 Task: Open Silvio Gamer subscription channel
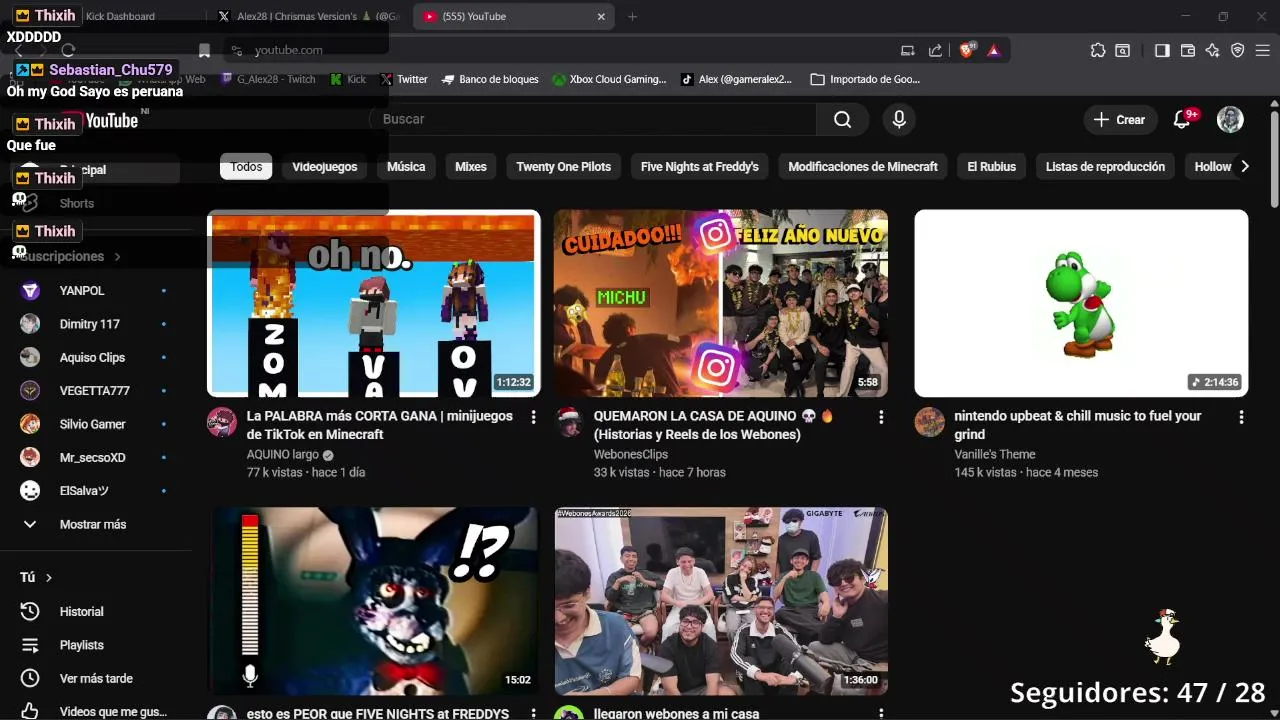tap(94, 424)
